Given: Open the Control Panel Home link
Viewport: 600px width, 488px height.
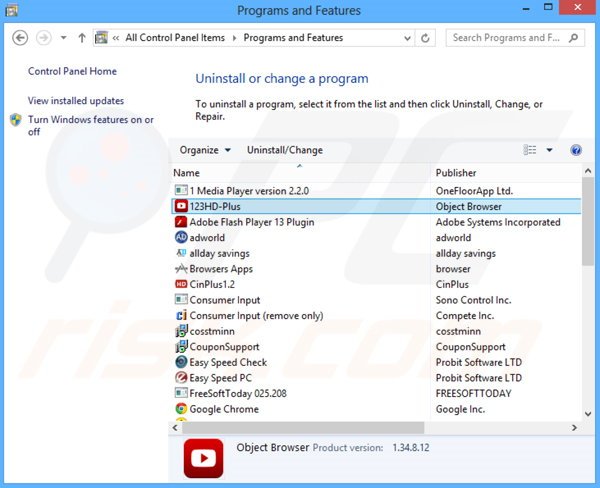Looking at the screenshot, I should click(72, 71).
